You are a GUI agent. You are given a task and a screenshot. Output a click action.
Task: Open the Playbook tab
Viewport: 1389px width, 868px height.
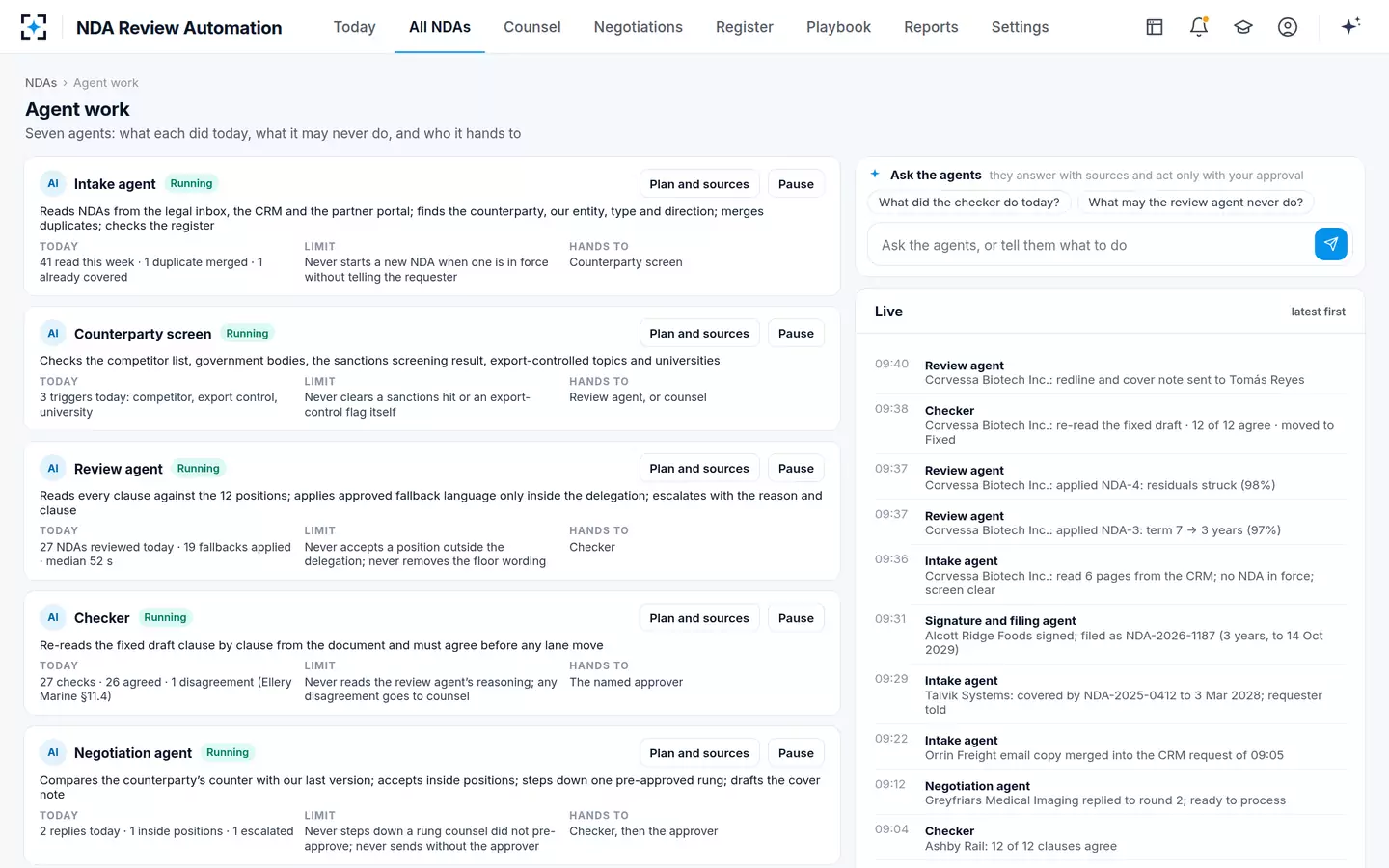pos(838,27)
